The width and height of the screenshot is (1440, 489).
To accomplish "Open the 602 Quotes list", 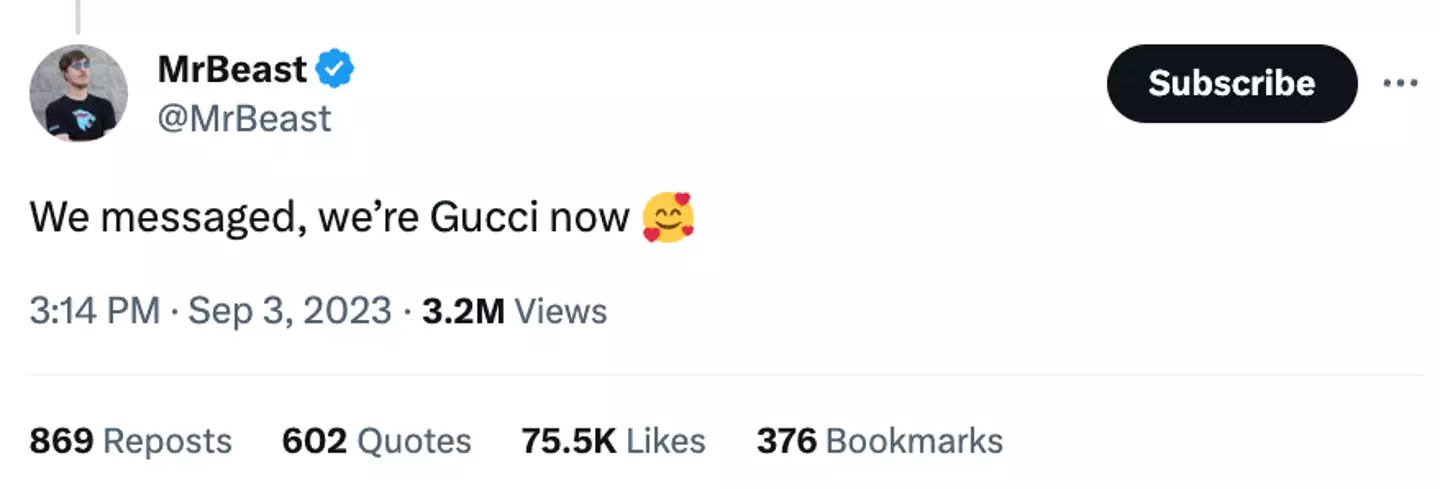I will pos(376,440).
